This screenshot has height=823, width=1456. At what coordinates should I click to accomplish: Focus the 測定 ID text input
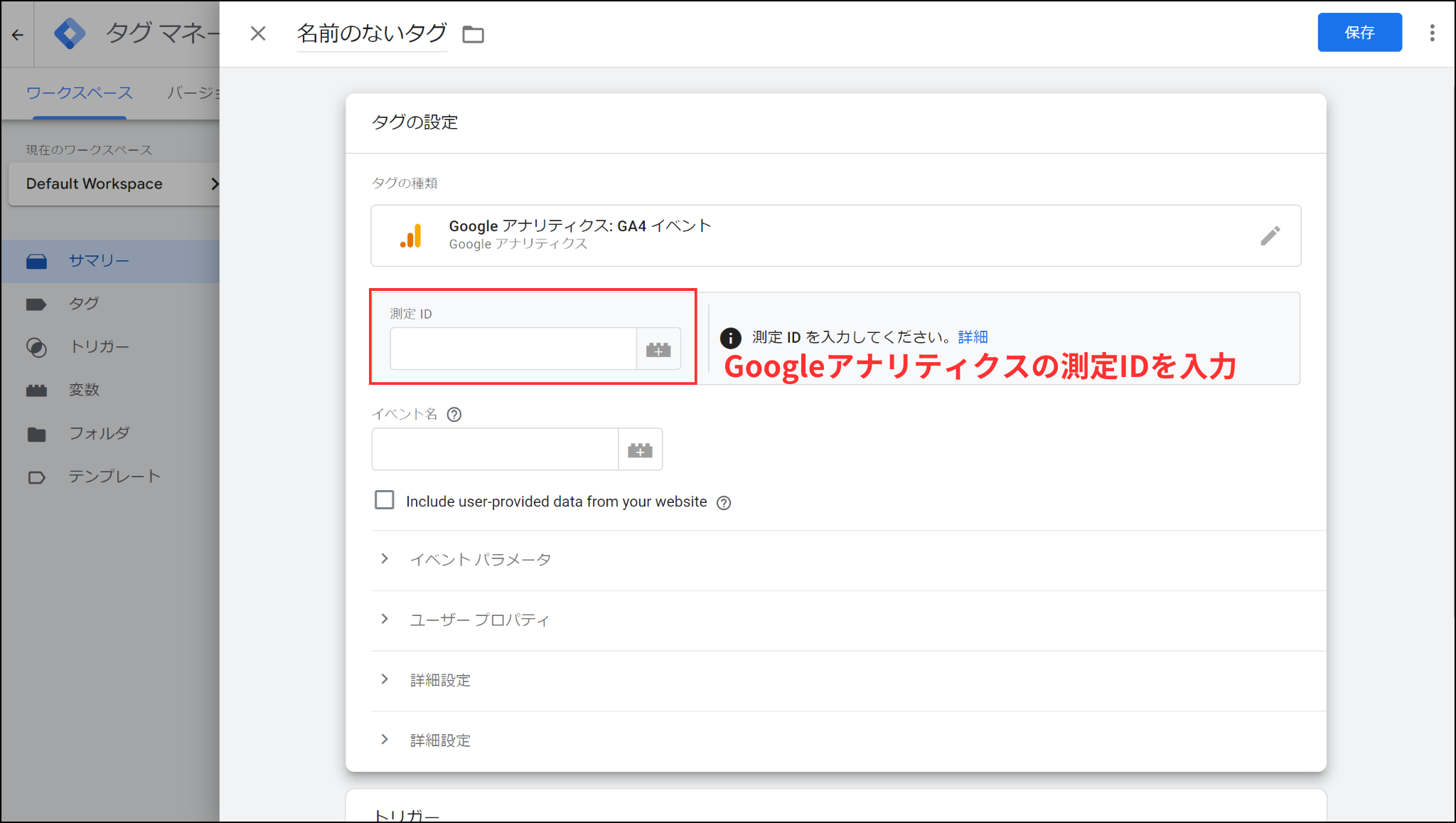pos(513,349)
